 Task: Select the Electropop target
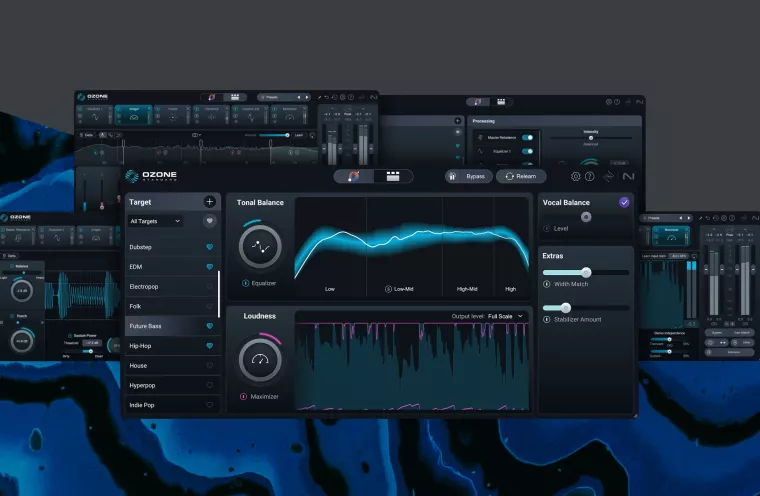172,287
